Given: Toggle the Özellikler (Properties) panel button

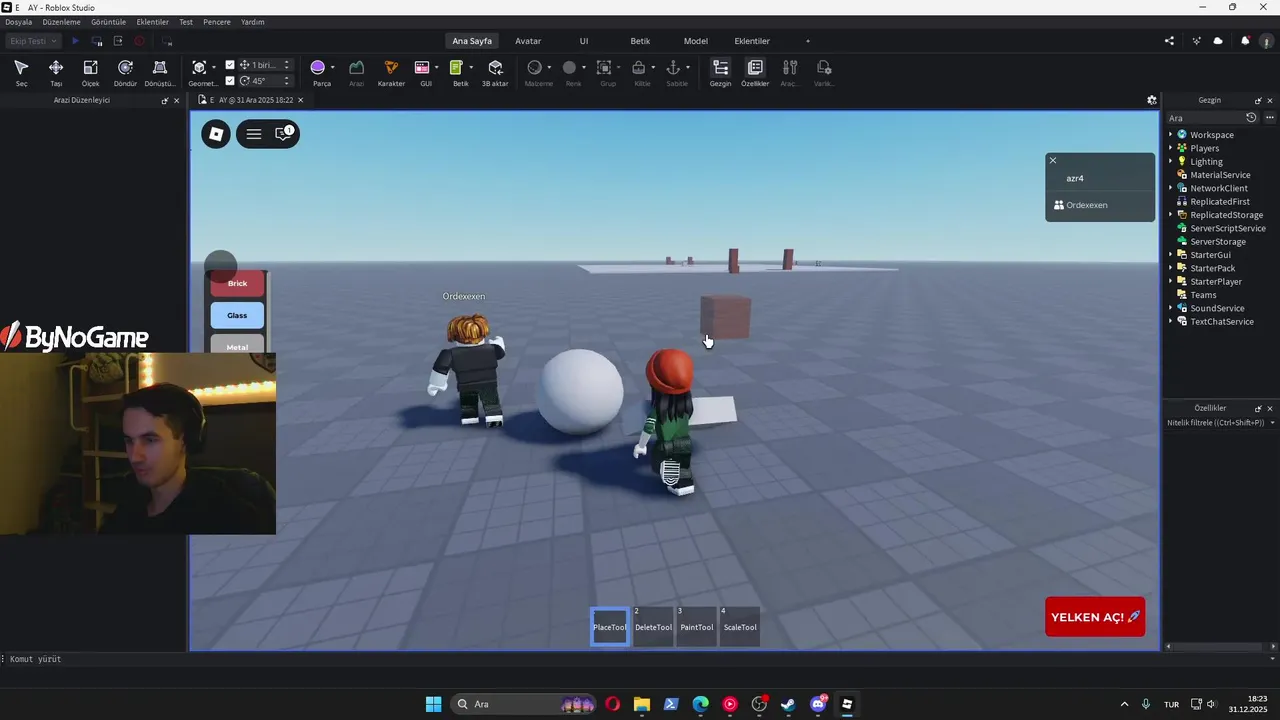Looking at the screenshot, I should [x=755, y=72].
